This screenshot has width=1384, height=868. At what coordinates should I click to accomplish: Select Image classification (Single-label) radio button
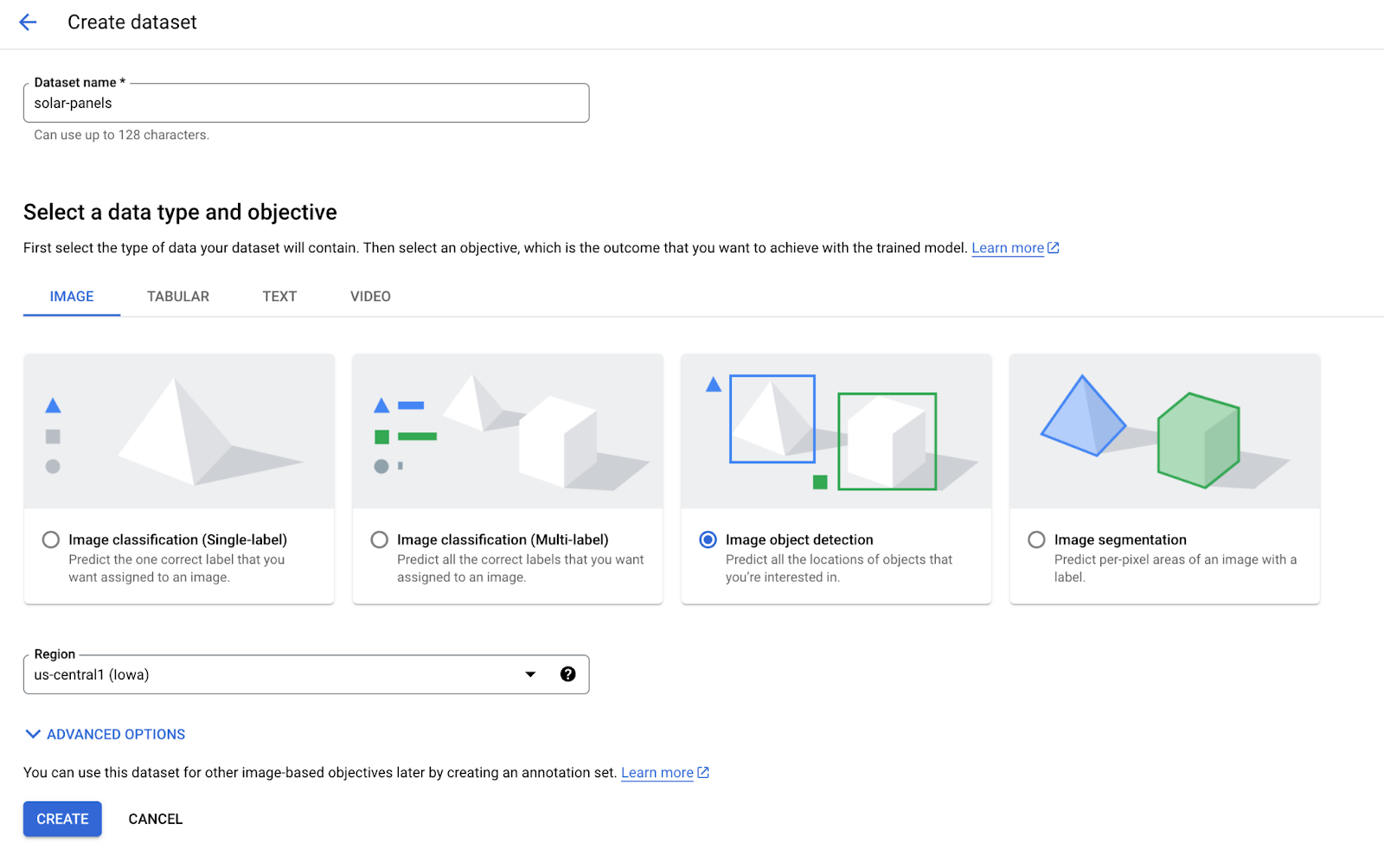pyautogui.click(x=51, y=539)
